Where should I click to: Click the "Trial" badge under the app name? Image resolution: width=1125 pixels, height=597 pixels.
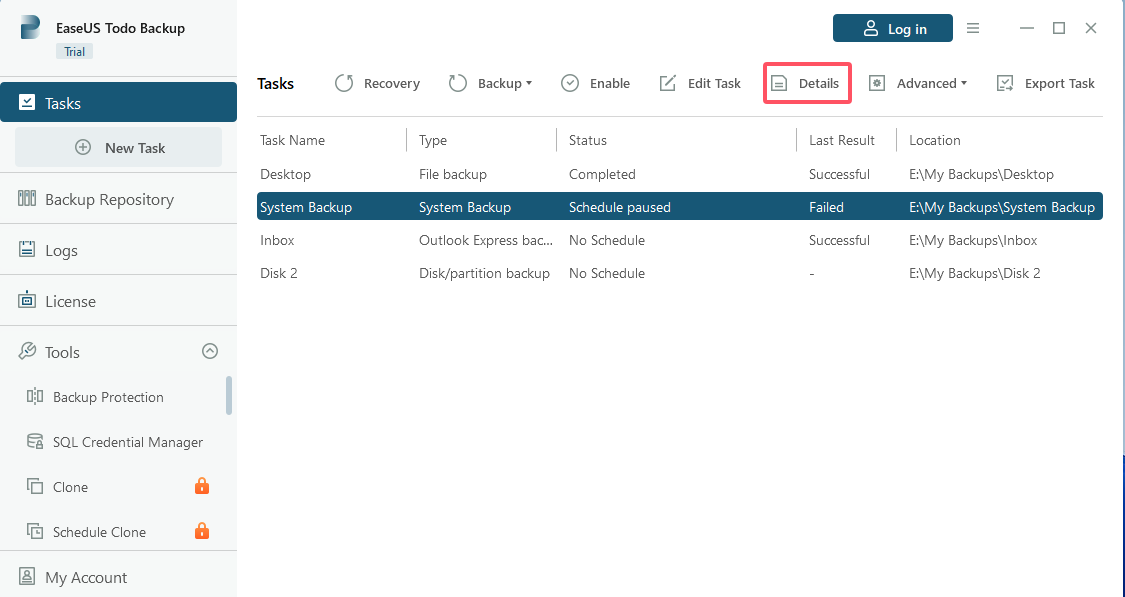coord(75,51)
